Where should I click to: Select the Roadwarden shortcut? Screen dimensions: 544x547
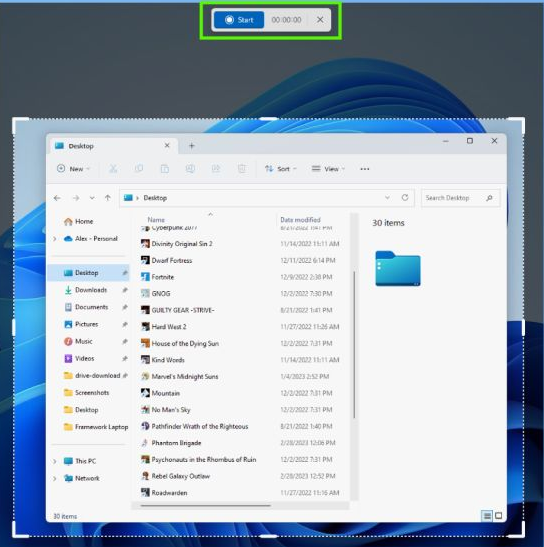(165, 493)
